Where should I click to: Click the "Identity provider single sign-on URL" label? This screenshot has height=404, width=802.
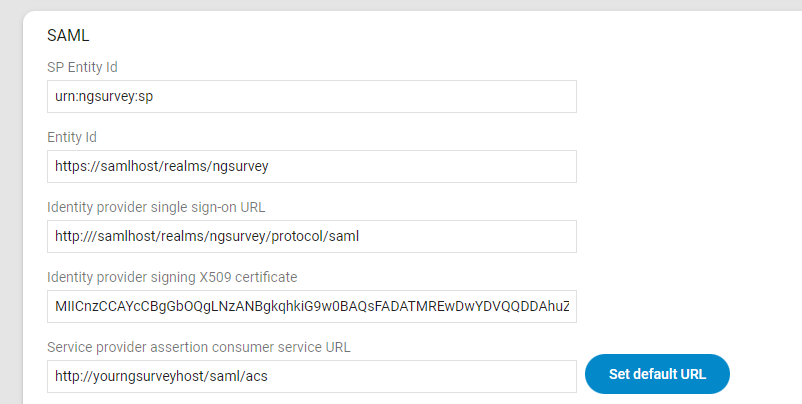(162, 207)
